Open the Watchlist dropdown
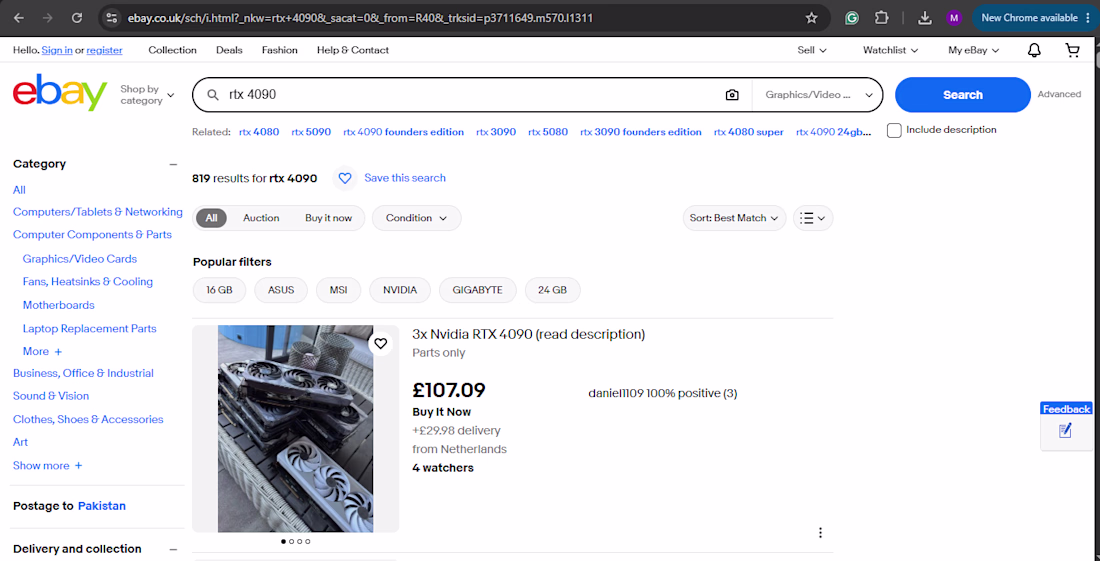 [890, 50]
